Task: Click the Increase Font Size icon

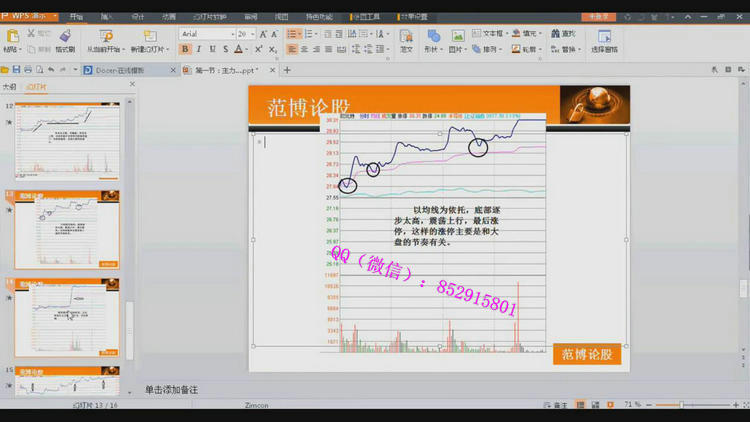Action: [263, 34]
